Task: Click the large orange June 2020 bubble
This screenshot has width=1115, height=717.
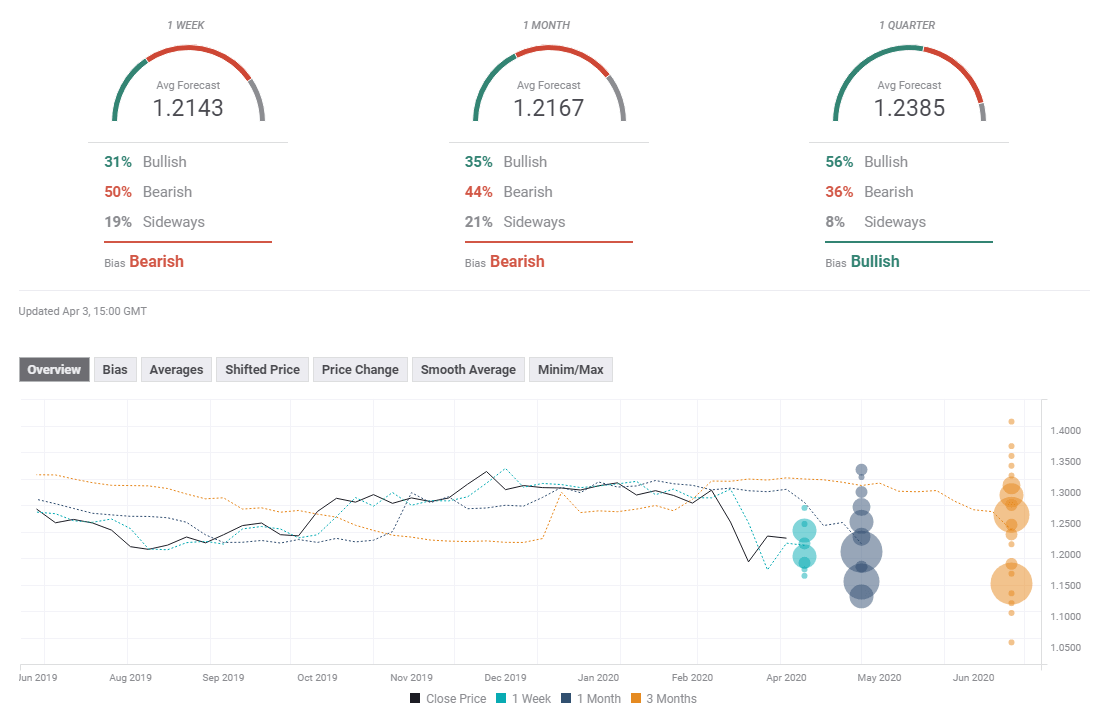Action: point(1013,584)
